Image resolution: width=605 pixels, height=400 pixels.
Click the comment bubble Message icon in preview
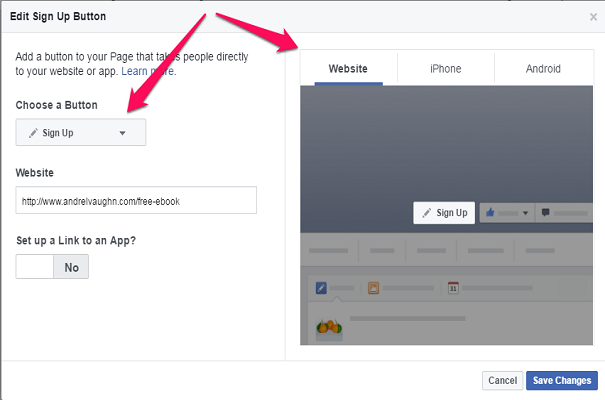point(545,213)
